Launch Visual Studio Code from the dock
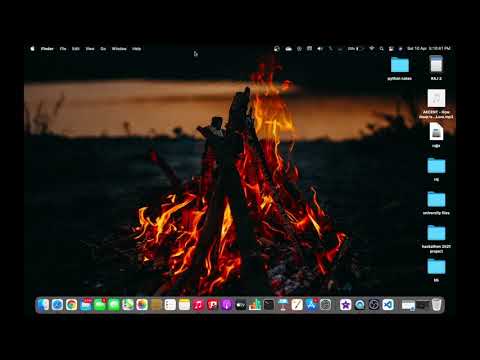 coord(388,305)
